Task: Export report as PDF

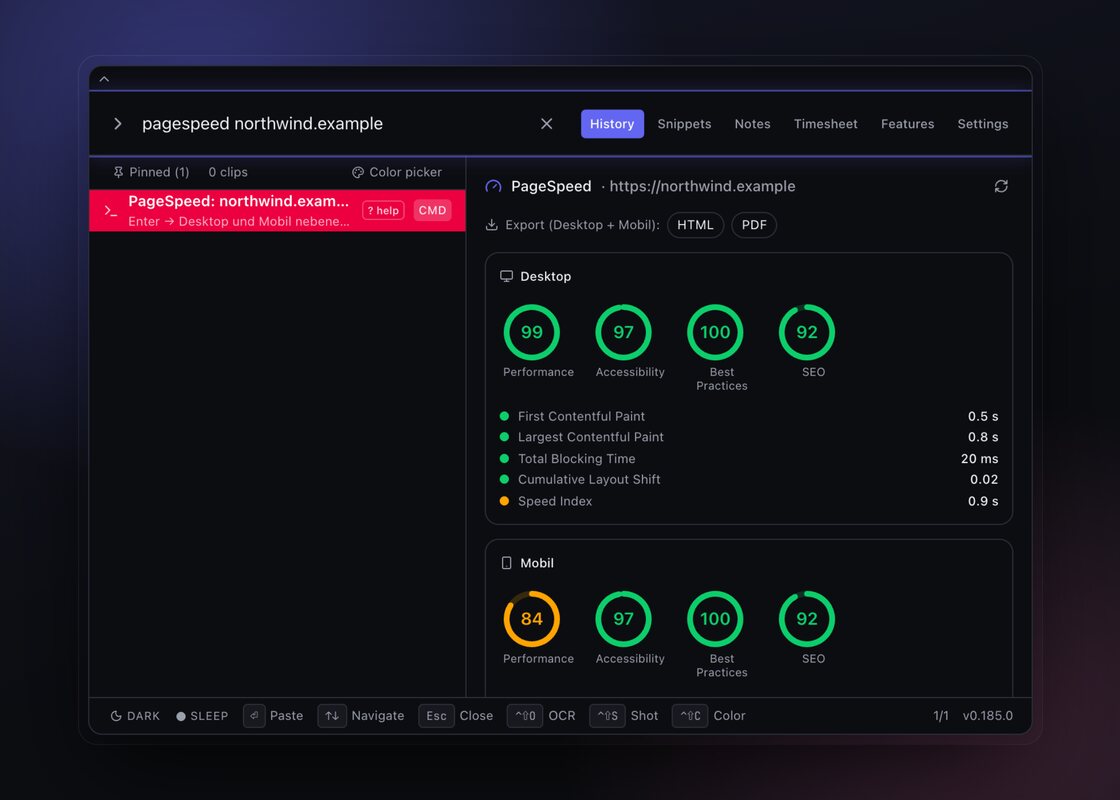Action: point(754,225)
